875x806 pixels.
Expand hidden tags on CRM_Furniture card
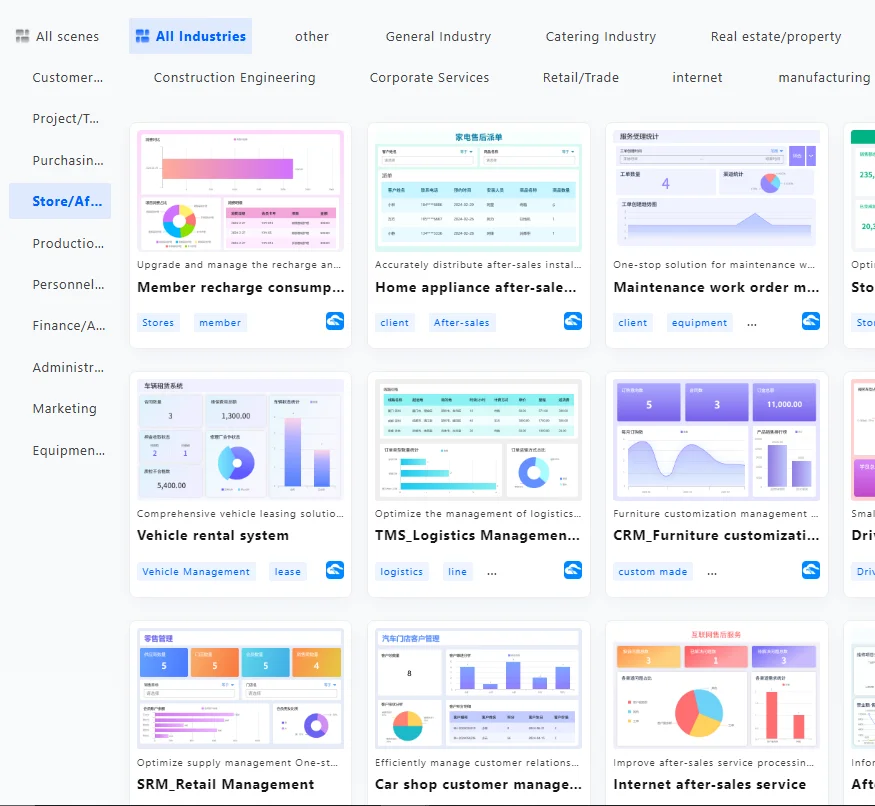tap(714, 571)
